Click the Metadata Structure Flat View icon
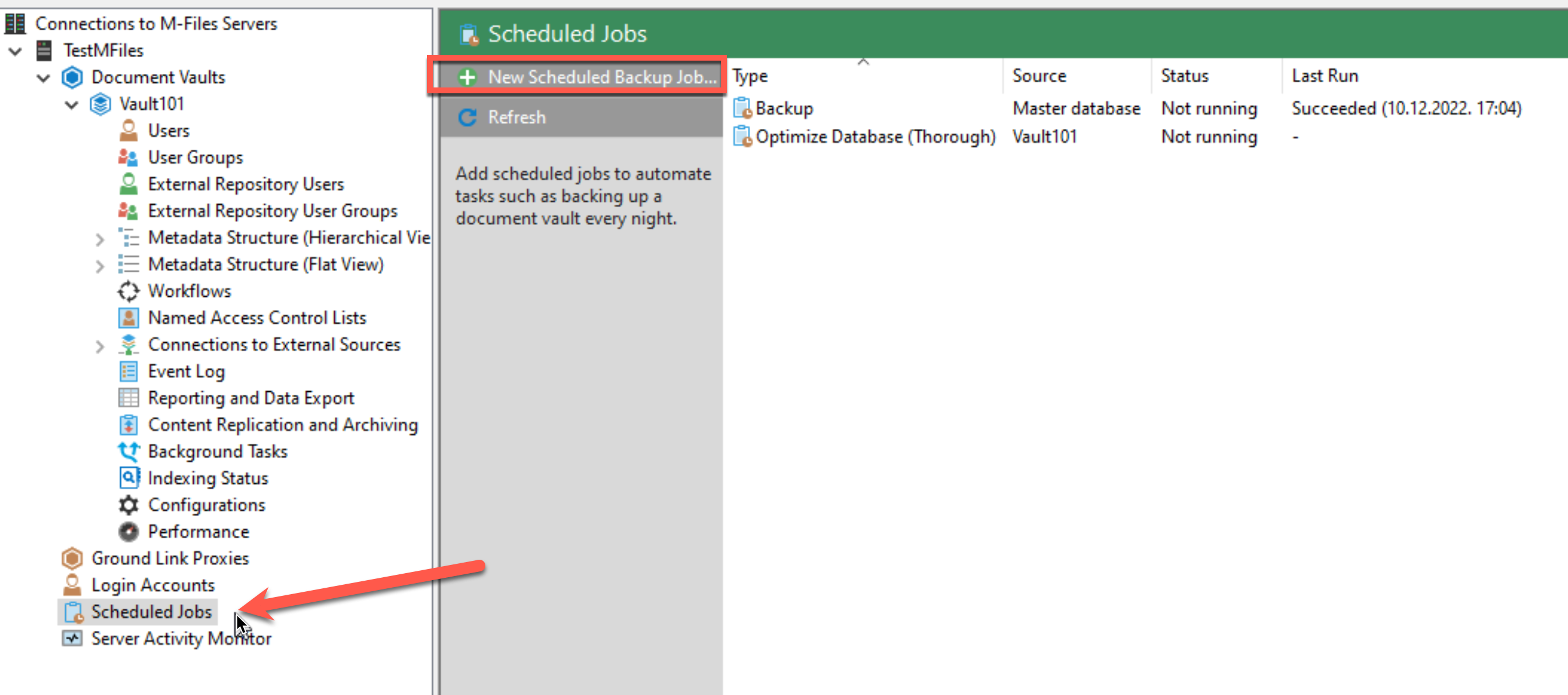 click(128, 264)
